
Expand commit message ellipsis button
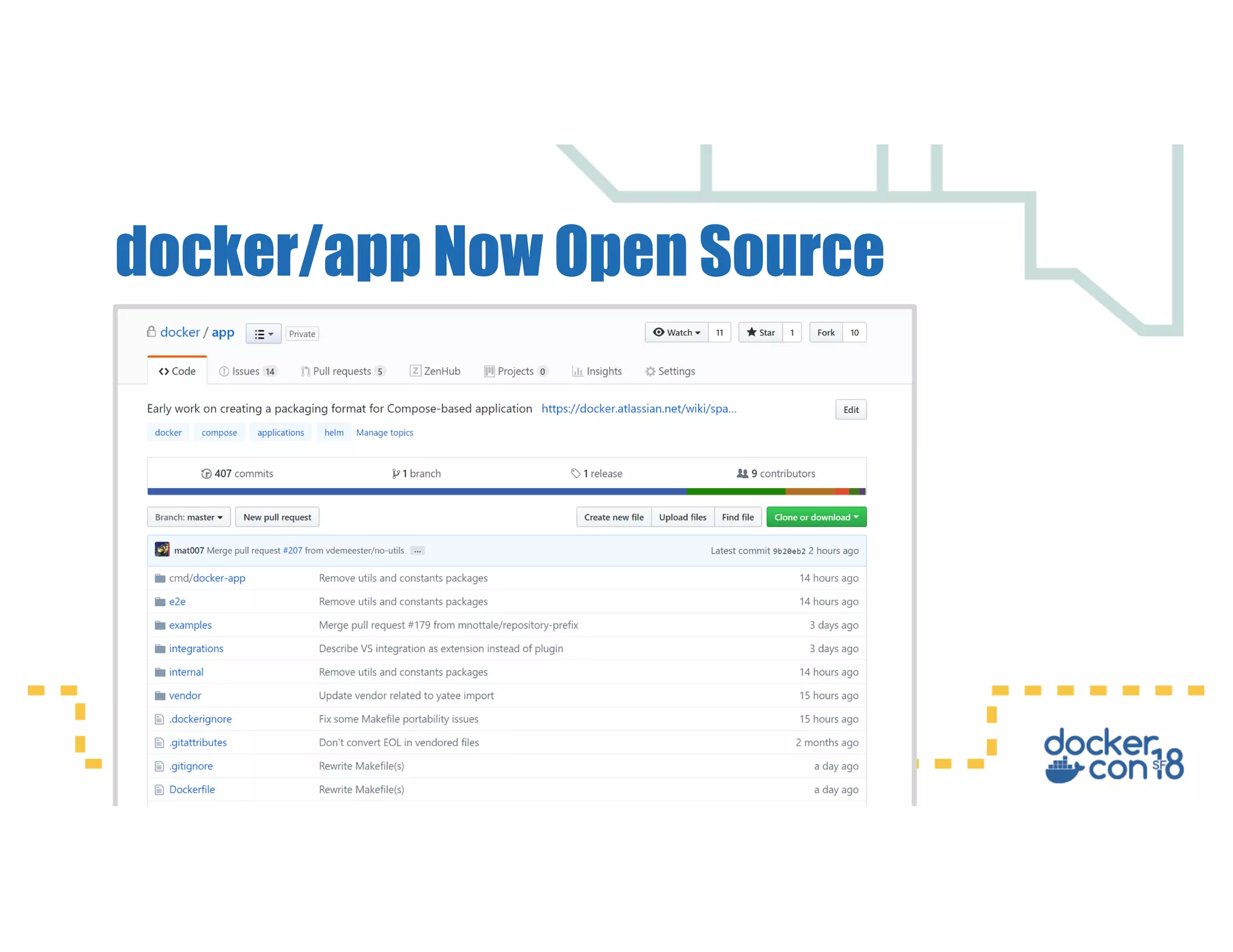pyautogui.click(x=417, y=551)
